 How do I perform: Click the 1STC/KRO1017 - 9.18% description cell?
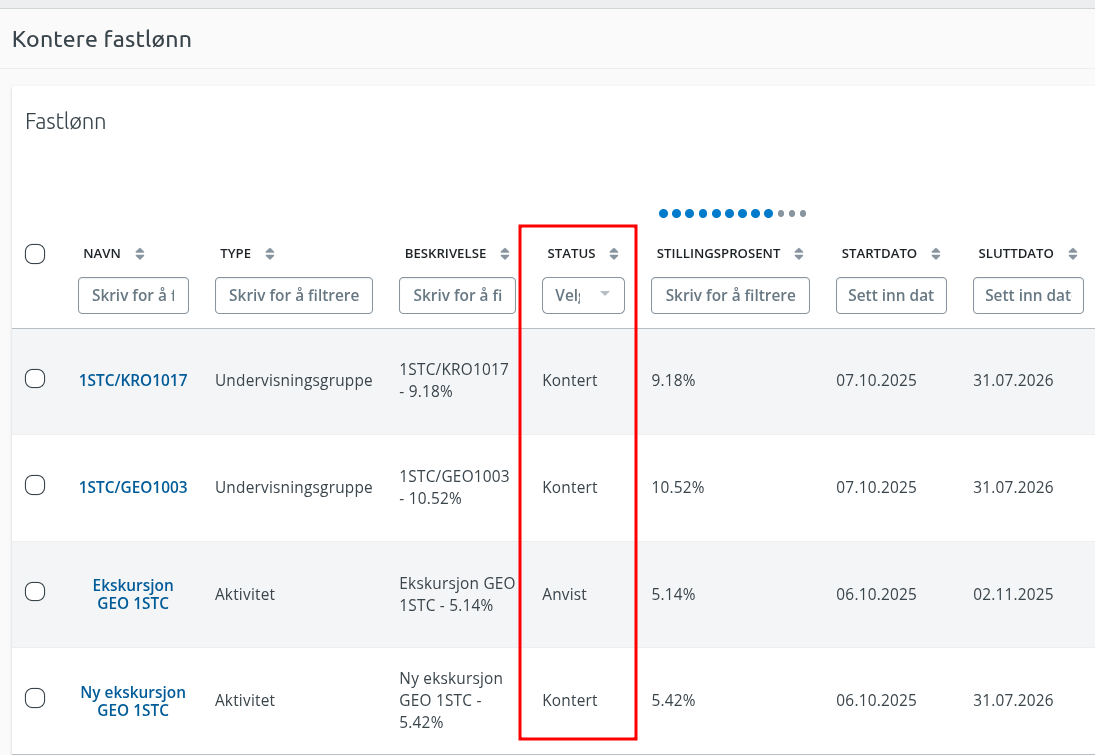point(454,381)
